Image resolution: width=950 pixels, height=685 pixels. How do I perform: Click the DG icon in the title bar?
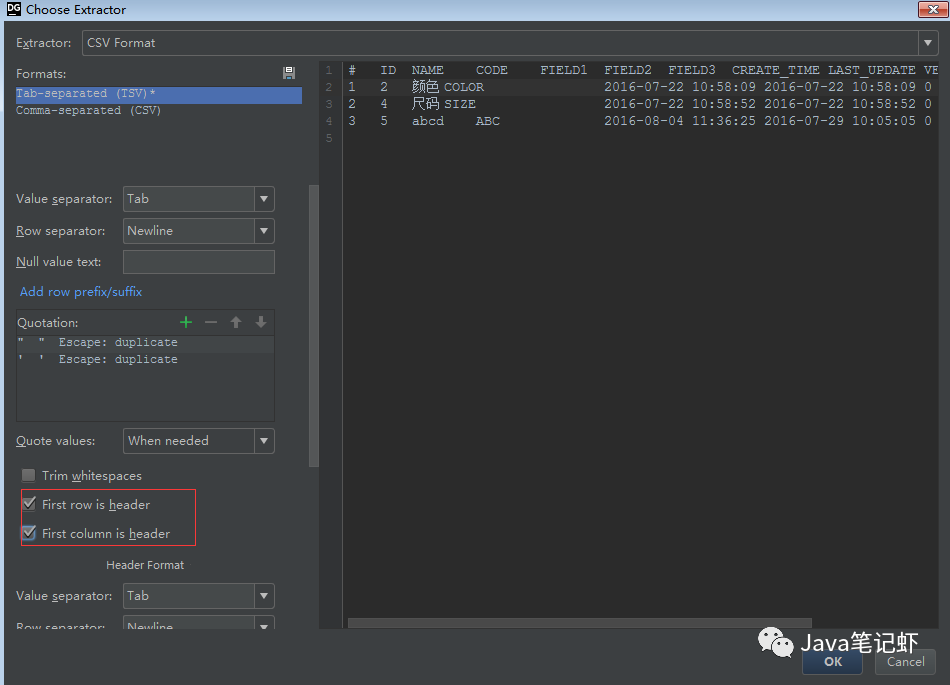click(14, 9)
